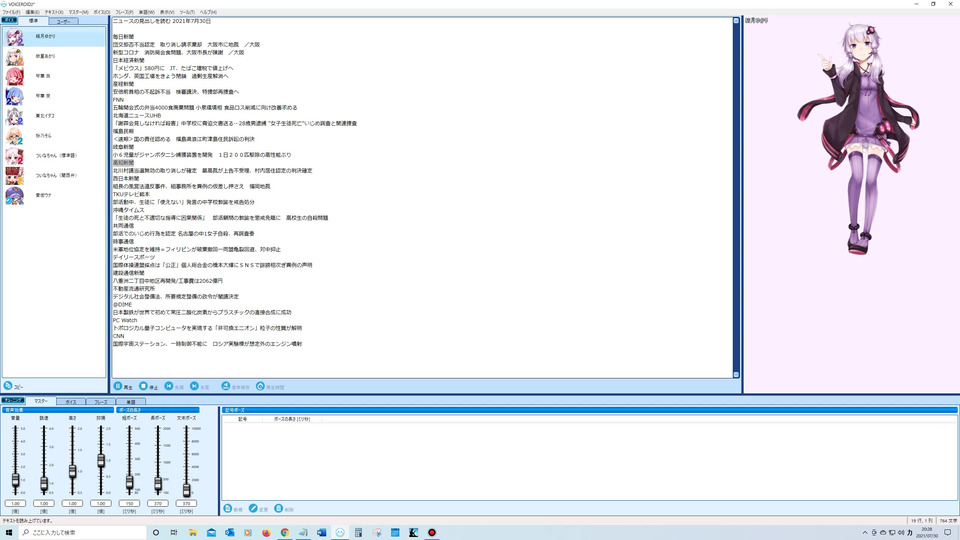Select the second voice avatar in the list

click(x=15, y=56)
